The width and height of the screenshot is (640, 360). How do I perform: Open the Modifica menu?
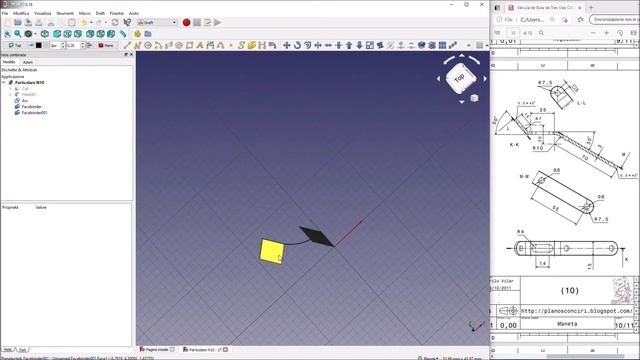coord(21,13)
